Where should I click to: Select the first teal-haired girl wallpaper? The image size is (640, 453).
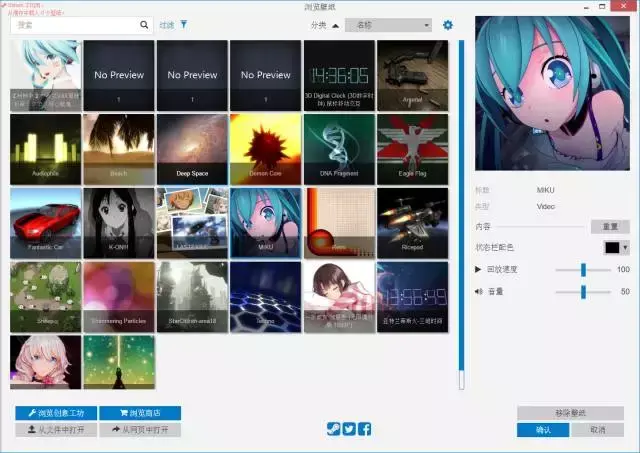tap(46, 76)
